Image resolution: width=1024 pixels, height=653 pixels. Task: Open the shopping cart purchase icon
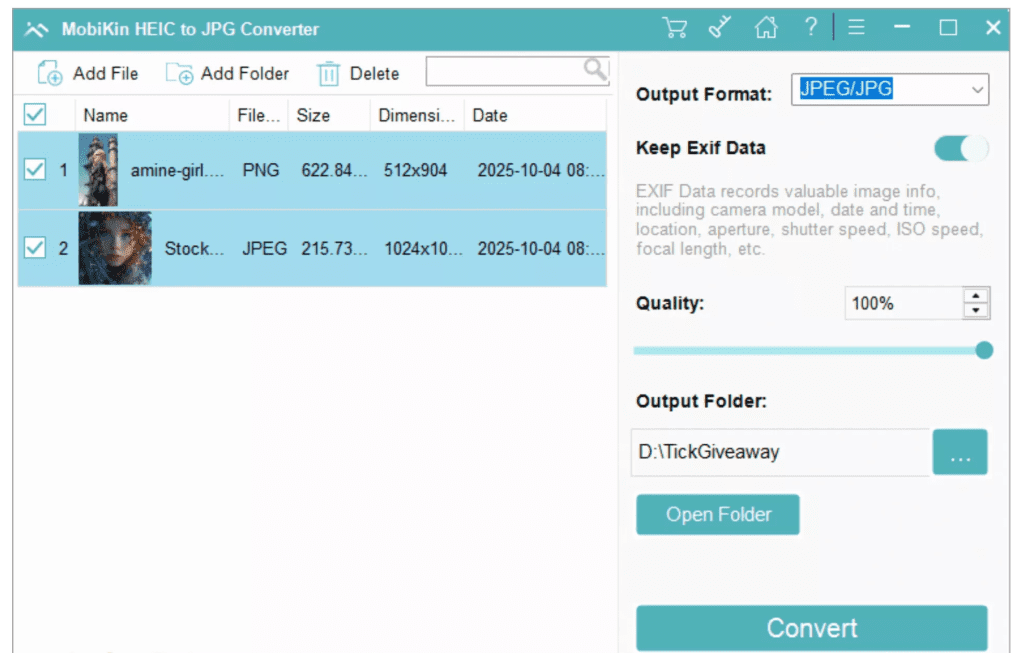[x=676, y=29]
